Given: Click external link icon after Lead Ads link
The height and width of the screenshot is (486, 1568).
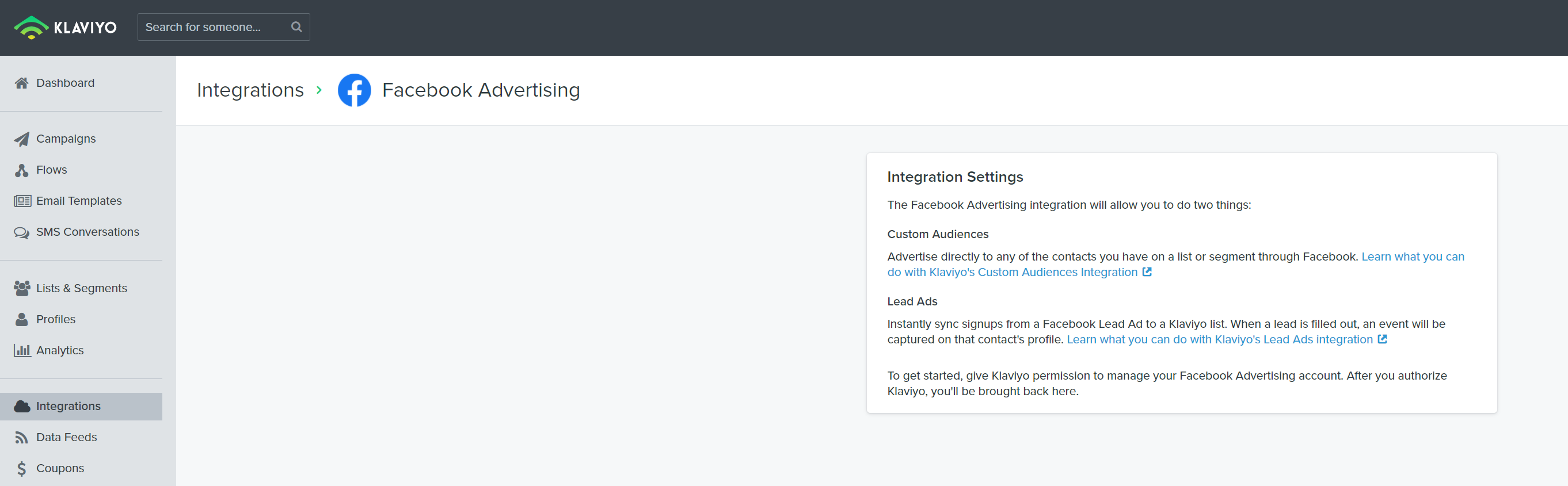Looking at the screenshot, I should [1382, 339].
